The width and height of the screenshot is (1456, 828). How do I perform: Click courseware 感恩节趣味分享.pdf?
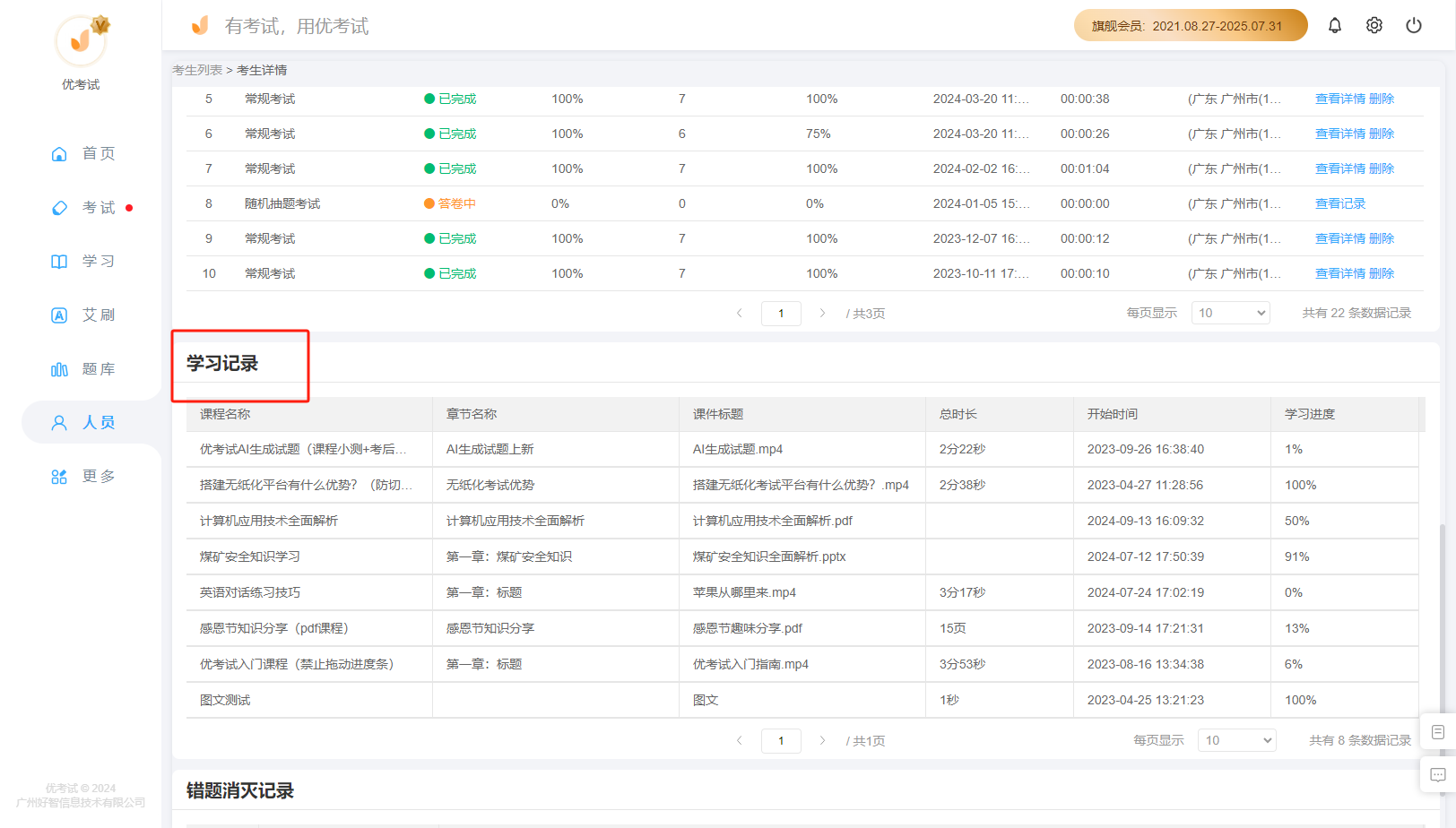click(x=748, y=628)
